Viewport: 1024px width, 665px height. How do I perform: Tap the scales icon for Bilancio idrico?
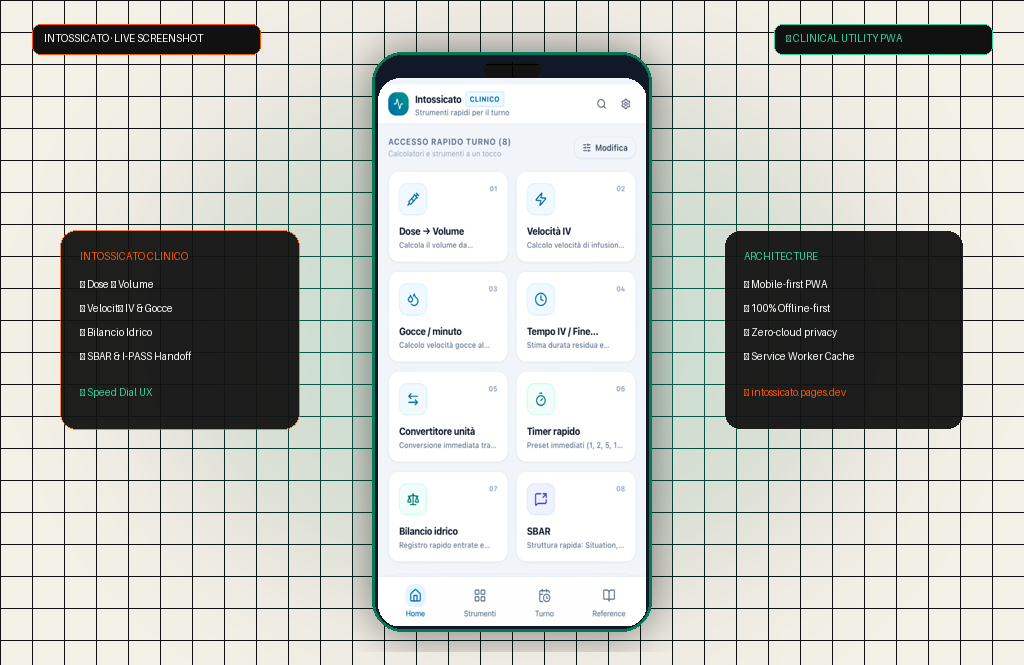pyautogui.click(x=413, y=499)
